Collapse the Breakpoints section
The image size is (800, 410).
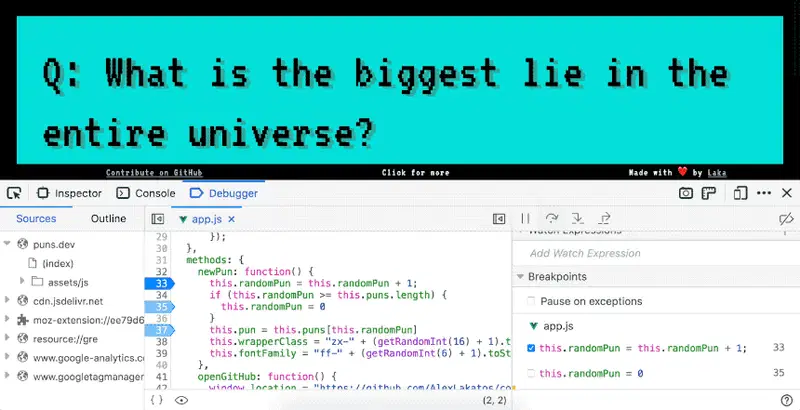tap(520, 277)
